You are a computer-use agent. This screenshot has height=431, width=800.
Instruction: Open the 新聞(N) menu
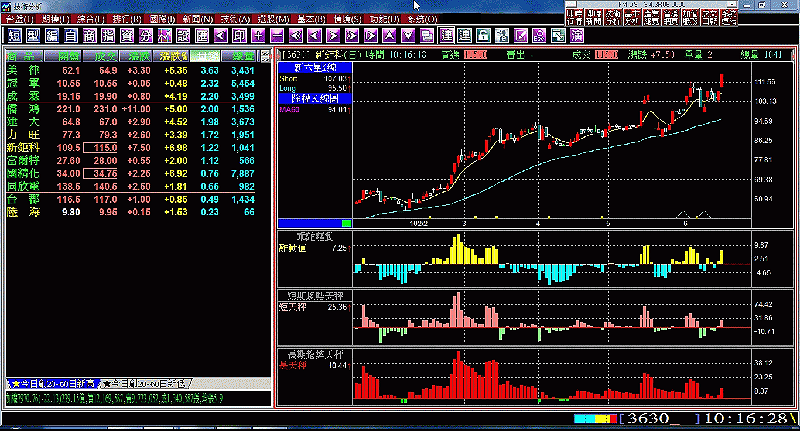tap(197, 19)
